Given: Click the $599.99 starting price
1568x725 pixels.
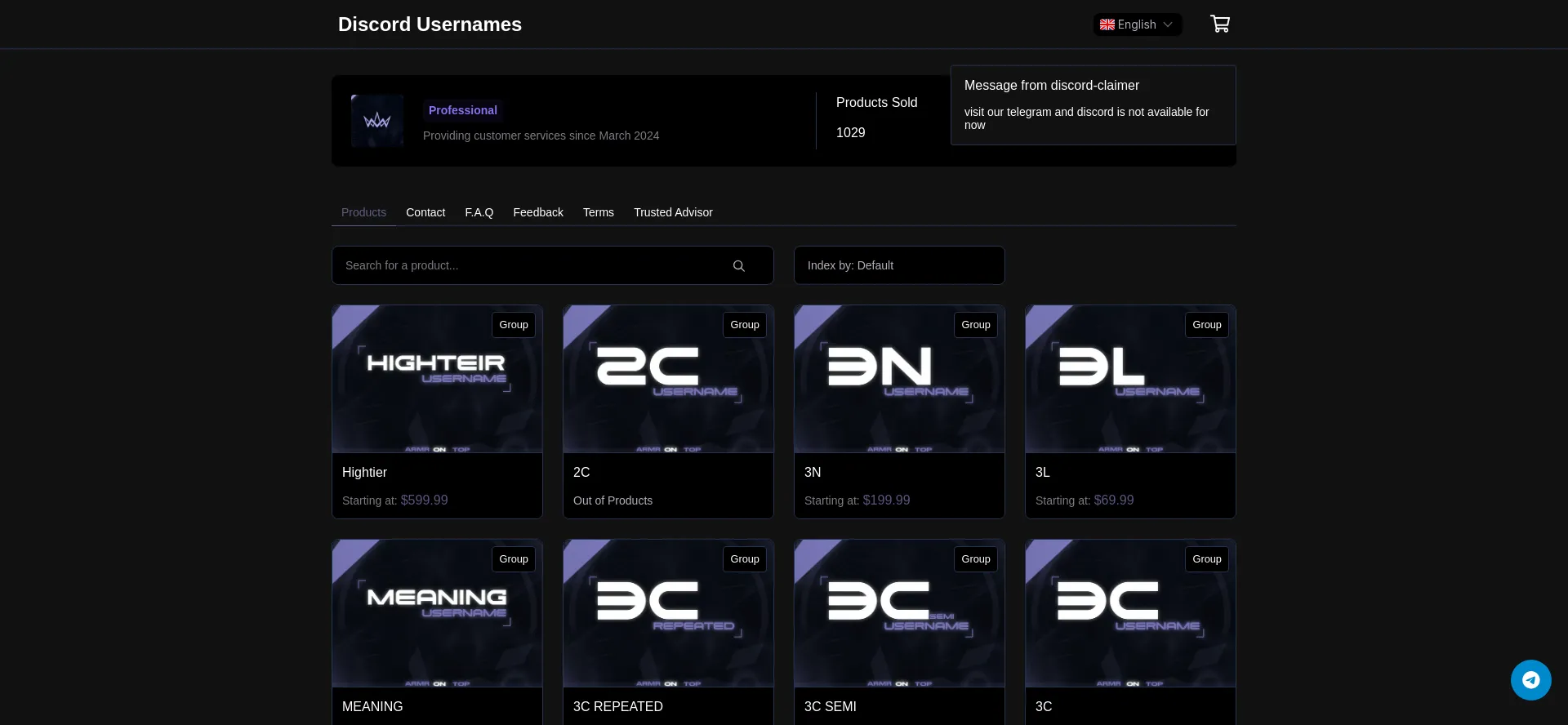Looking at the screenshot, I should [x=424, y=500].
